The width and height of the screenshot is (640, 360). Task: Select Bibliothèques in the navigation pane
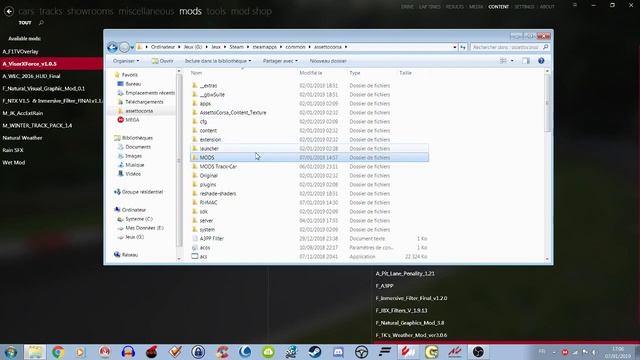pos(134,138)
